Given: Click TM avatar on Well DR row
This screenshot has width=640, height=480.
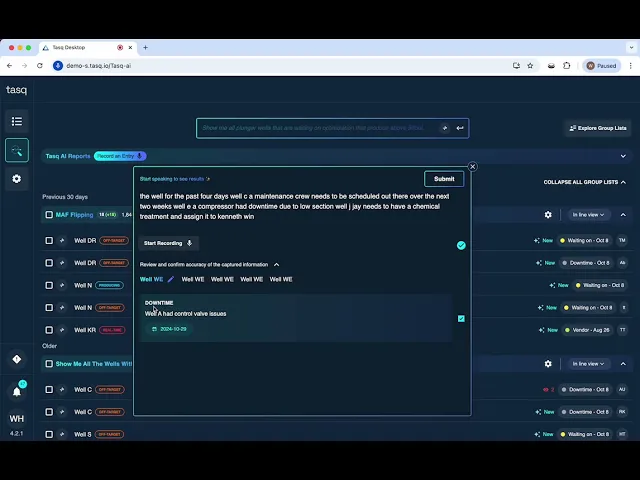Looking at the screenshot, I should click(x=622, y=240).
